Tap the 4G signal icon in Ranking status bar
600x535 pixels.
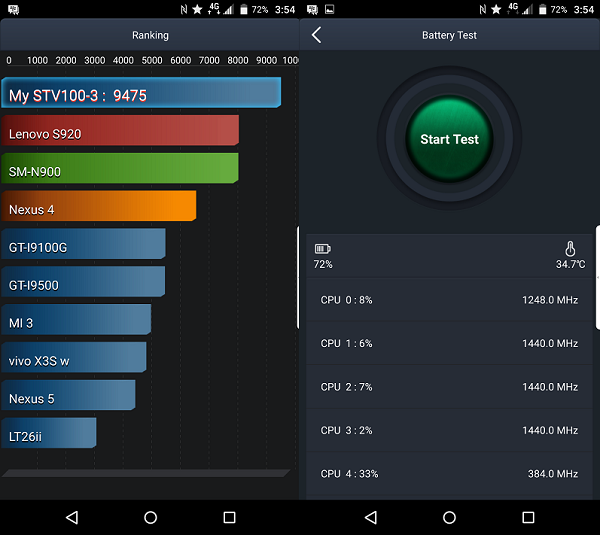(220, 9)
